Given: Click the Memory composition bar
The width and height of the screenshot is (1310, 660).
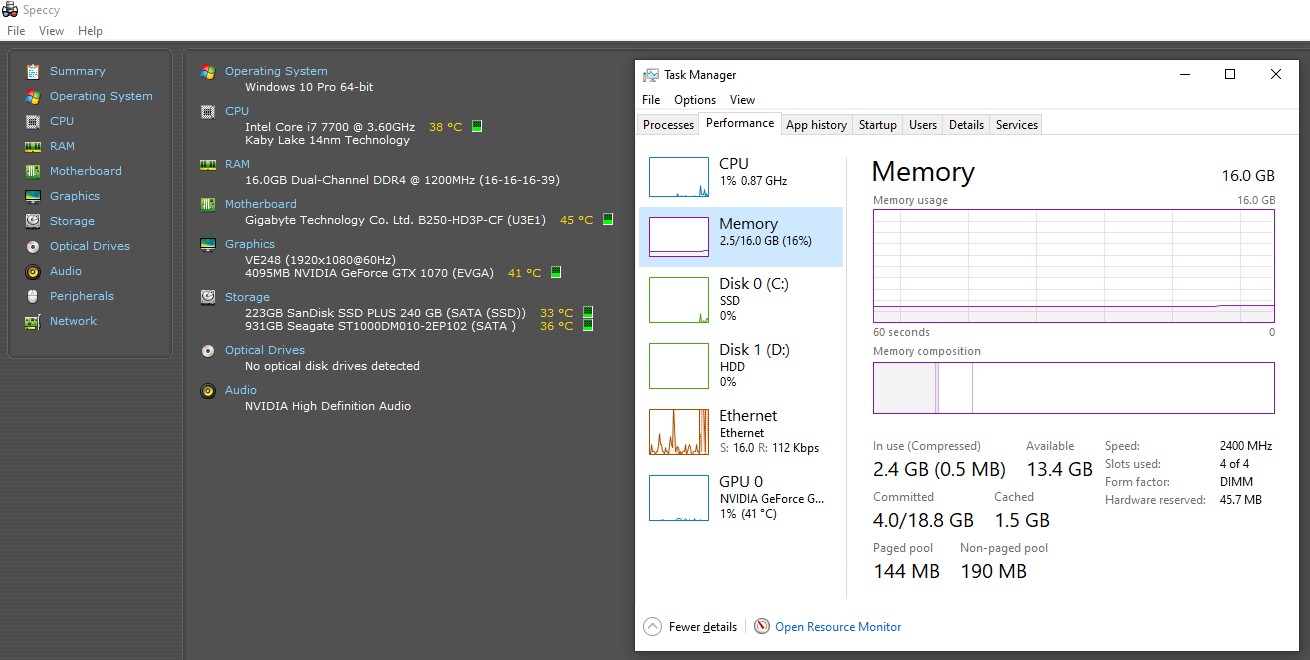Looking at the screenshot, I should (1074, 388).
